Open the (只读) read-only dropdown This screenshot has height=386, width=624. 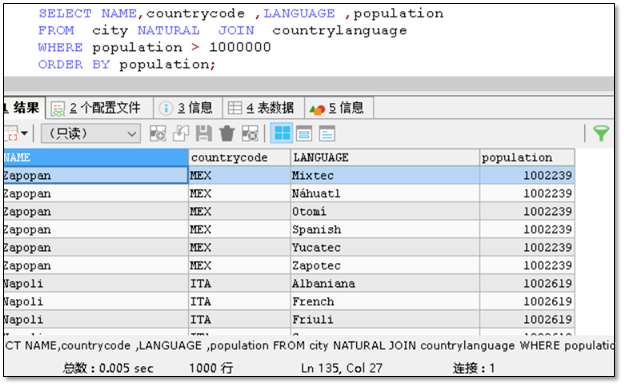91,133
